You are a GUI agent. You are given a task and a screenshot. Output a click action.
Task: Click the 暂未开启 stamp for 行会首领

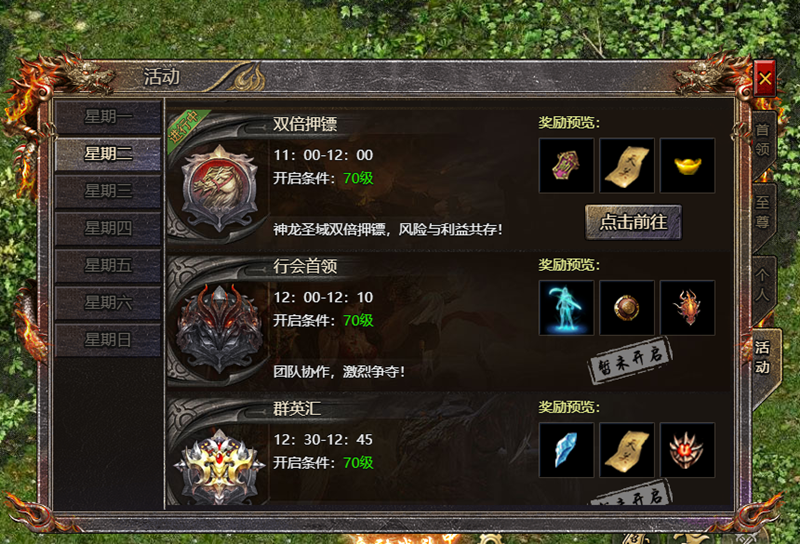click(x=631, y=360)
